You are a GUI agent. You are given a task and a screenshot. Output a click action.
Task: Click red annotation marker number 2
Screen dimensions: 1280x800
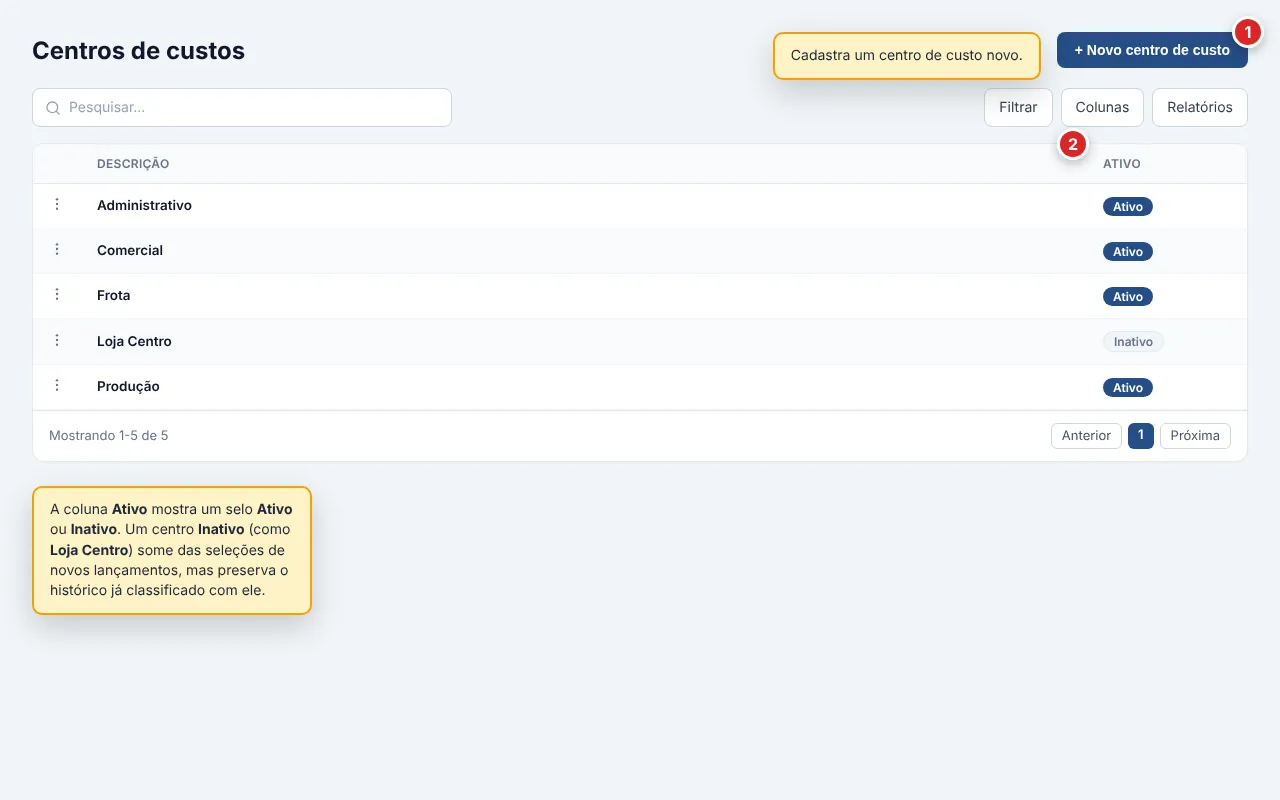tap(1073, 145)
